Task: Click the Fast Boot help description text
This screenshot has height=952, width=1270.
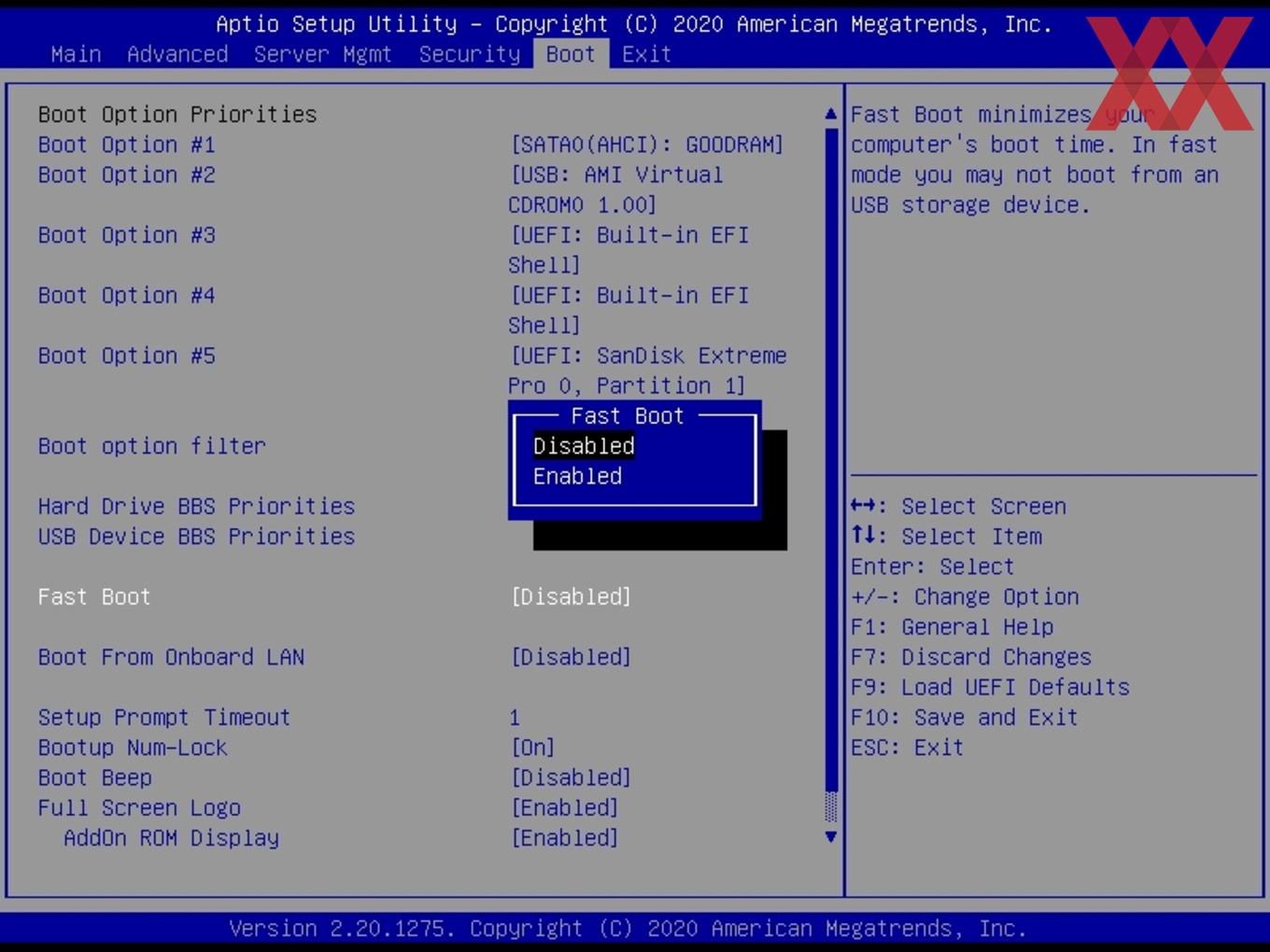Action: pos(1035,160)
